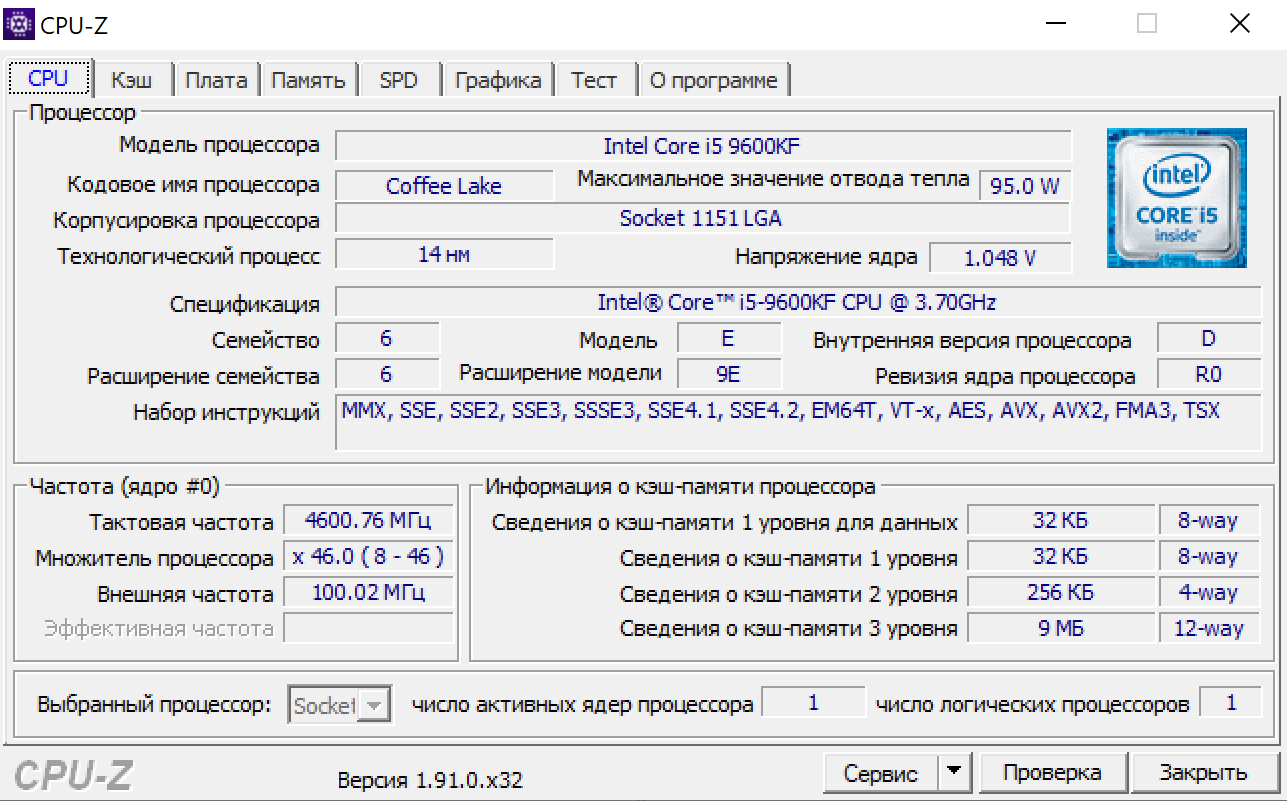Viewport: 1287px width, 801px height.
Task: Open the Графика tab
Action: (x=498, y=80)
